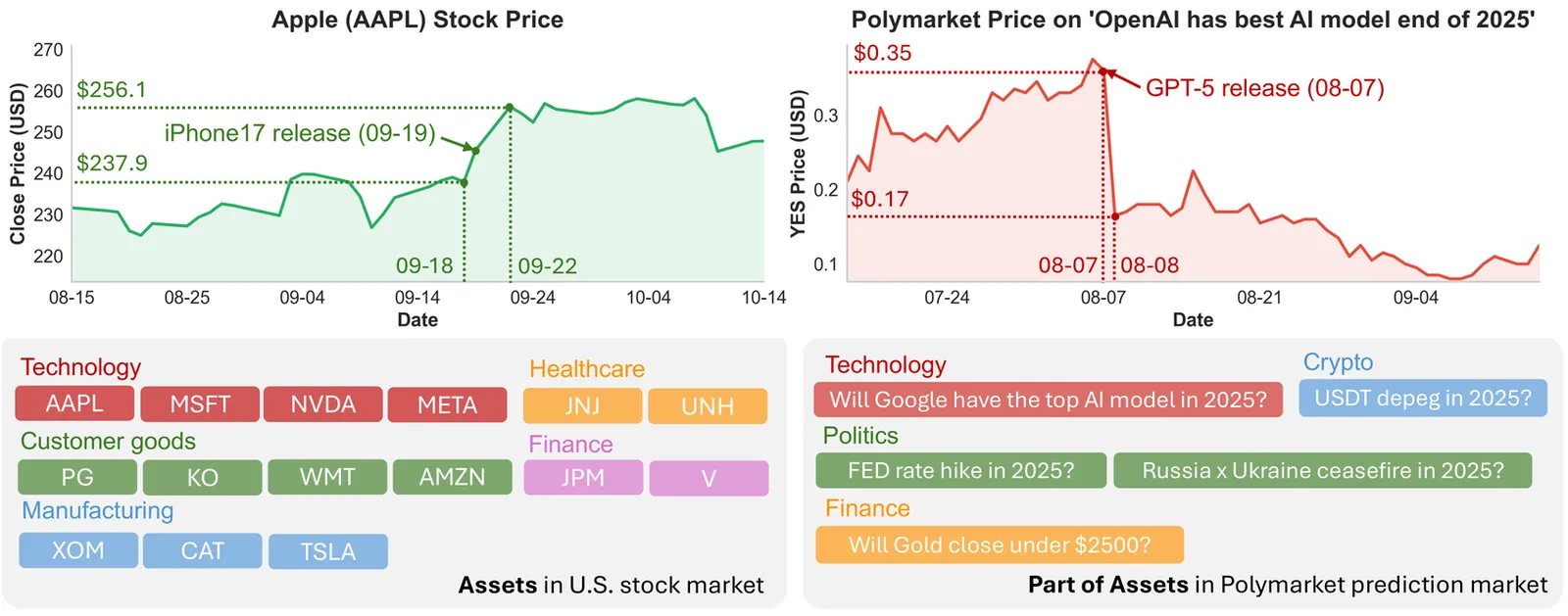Select the V finance tag
Viewport: 1568px width, 616px height.
[x=709, y=478]
